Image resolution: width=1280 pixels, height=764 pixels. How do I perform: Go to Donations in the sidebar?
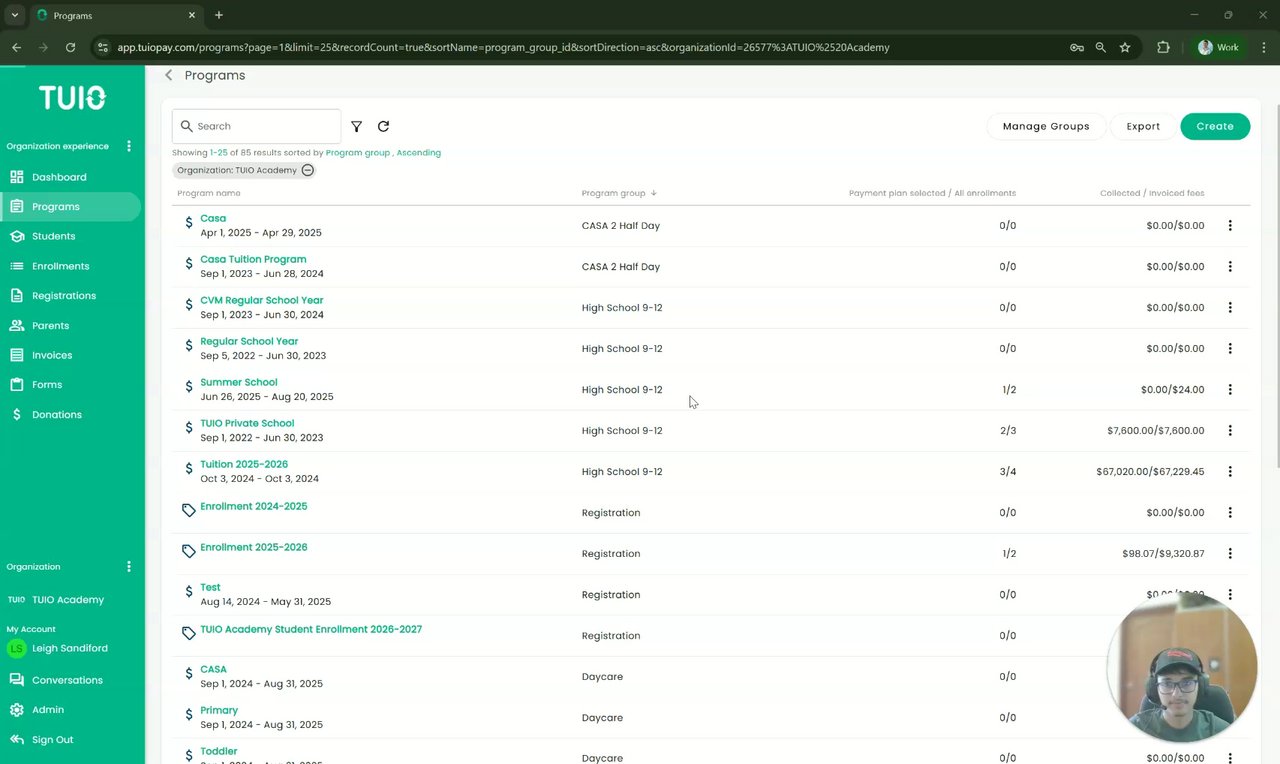coord(57,415)
